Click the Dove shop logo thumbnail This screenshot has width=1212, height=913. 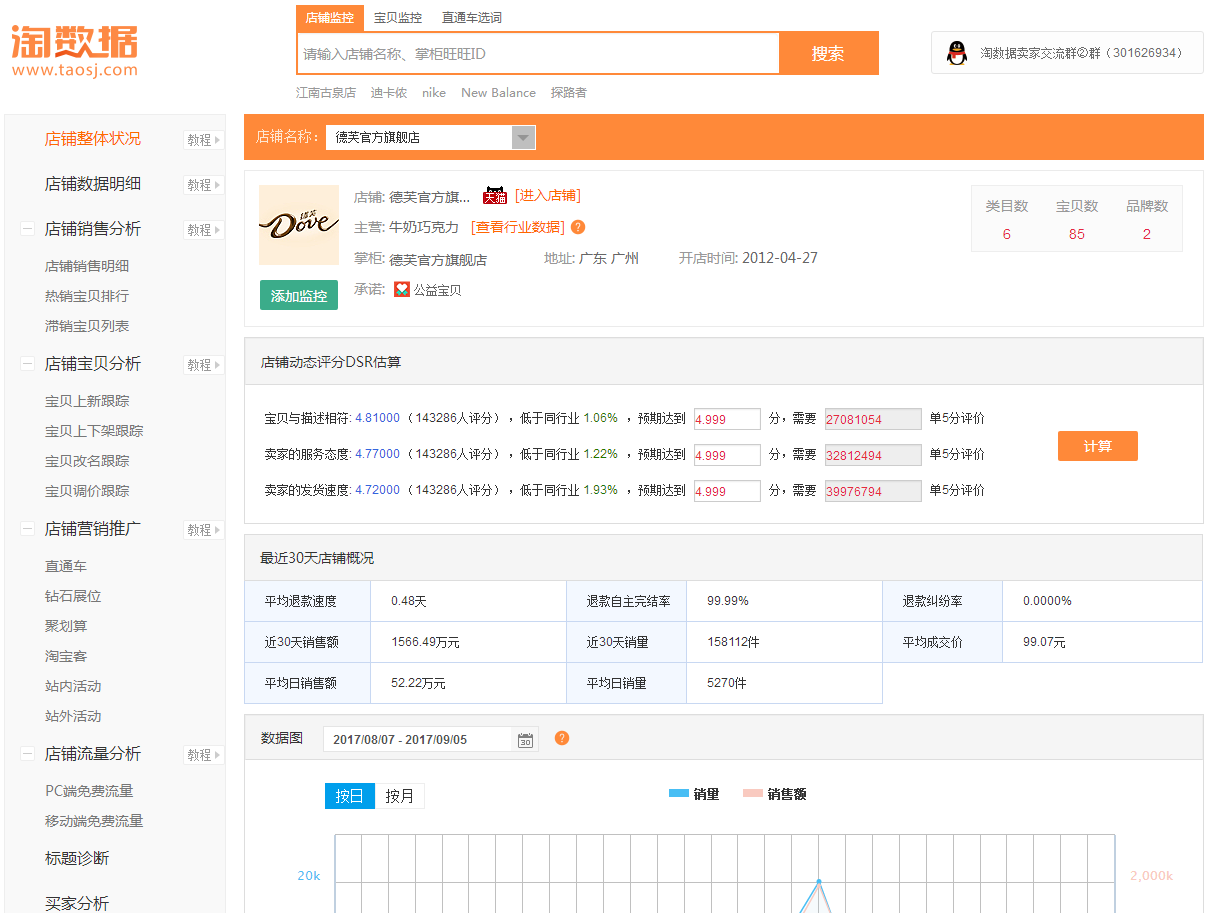click(299, 225)
